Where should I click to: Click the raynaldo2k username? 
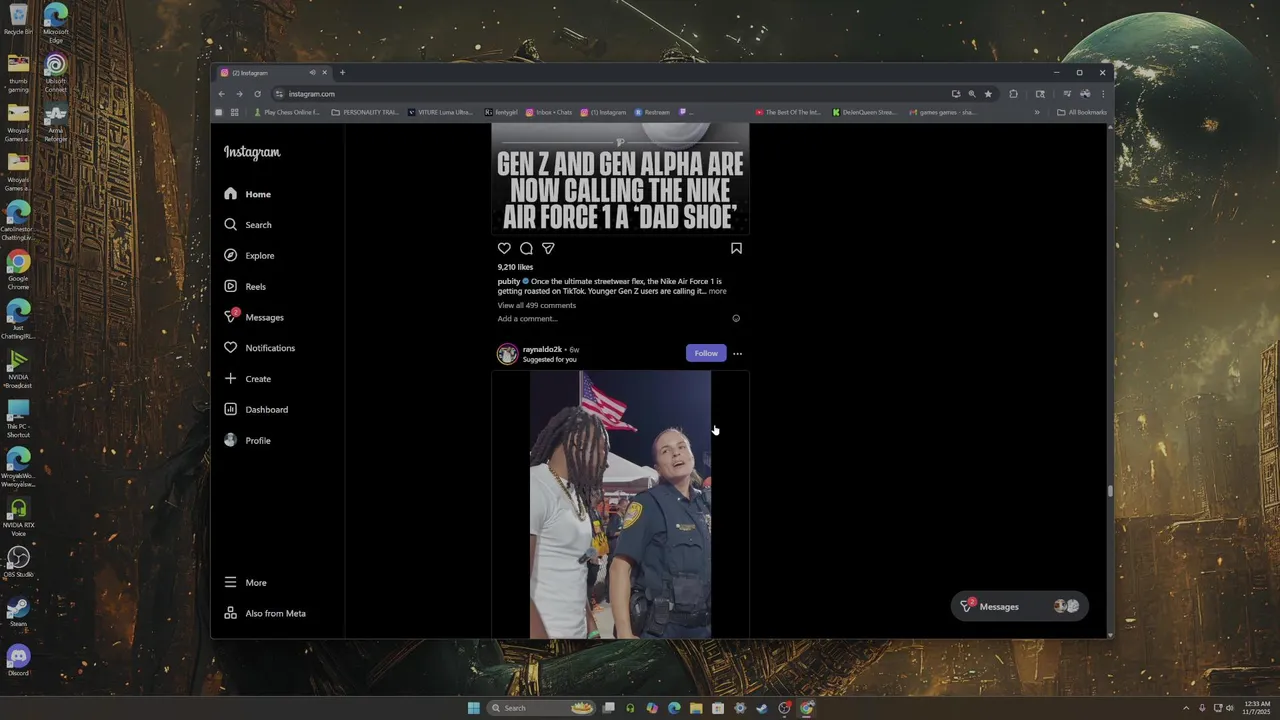coord(542,350)
